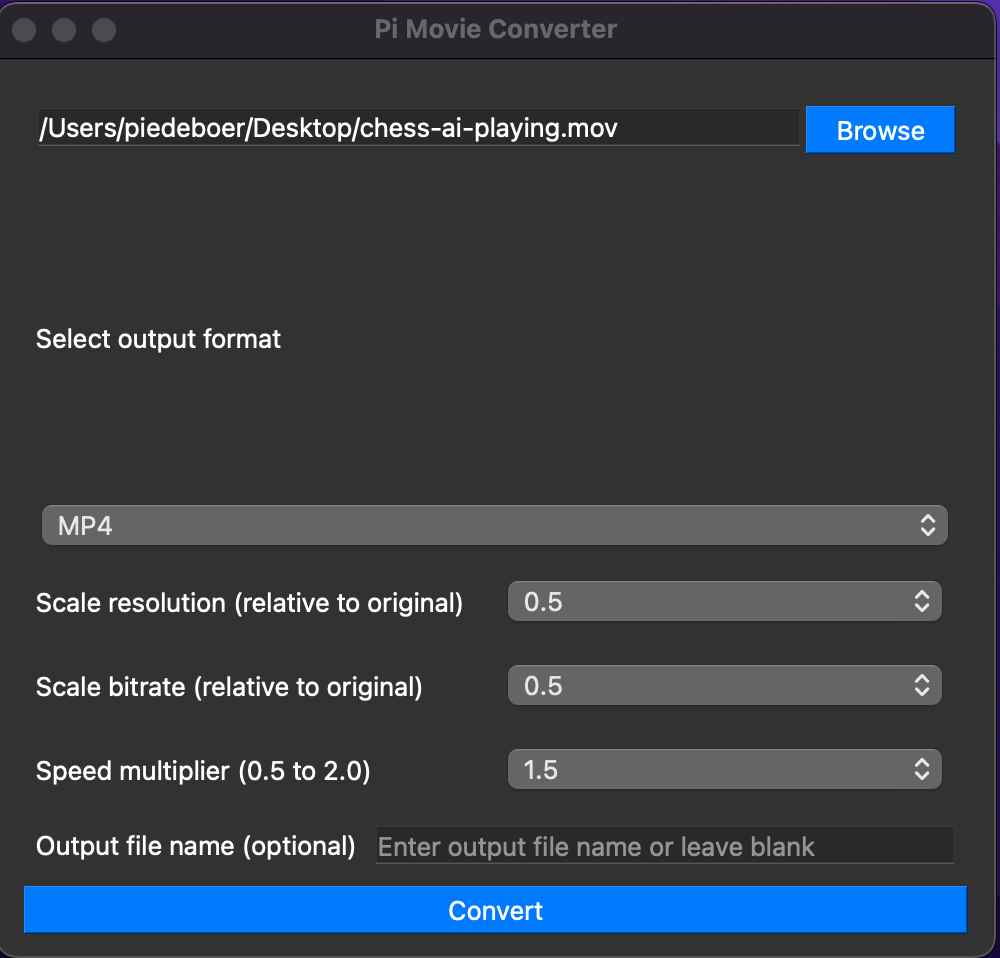Click the Select output format label
This screenshot has width=1000, height=958.
pyautogui.click(x=158, y=339)
